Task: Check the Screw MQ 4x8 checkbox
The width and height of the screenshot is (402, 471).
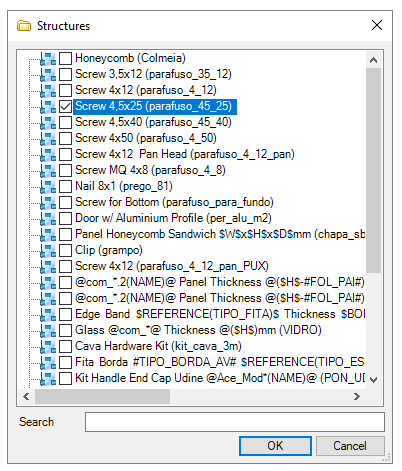Action: point(65,170)
